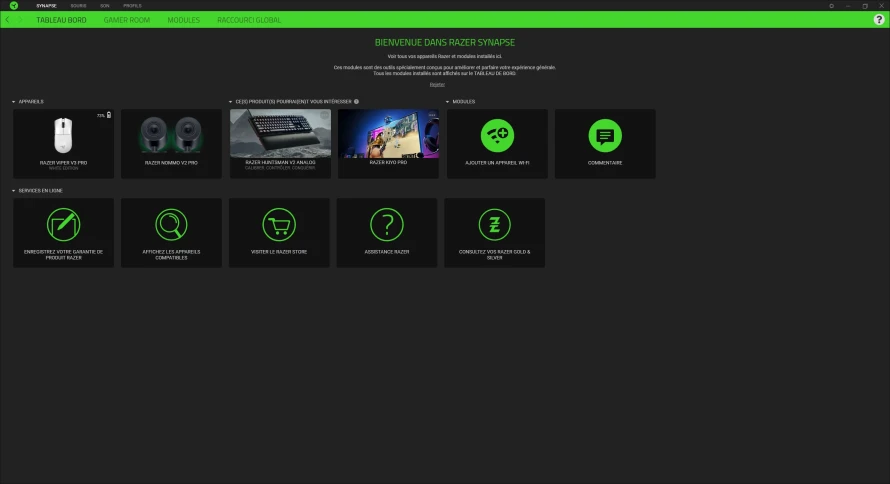Image resolution: width=890 pixels, height=484 pixels.
Task: Go forward with the right arrow
Action: (x=20, y=20)
